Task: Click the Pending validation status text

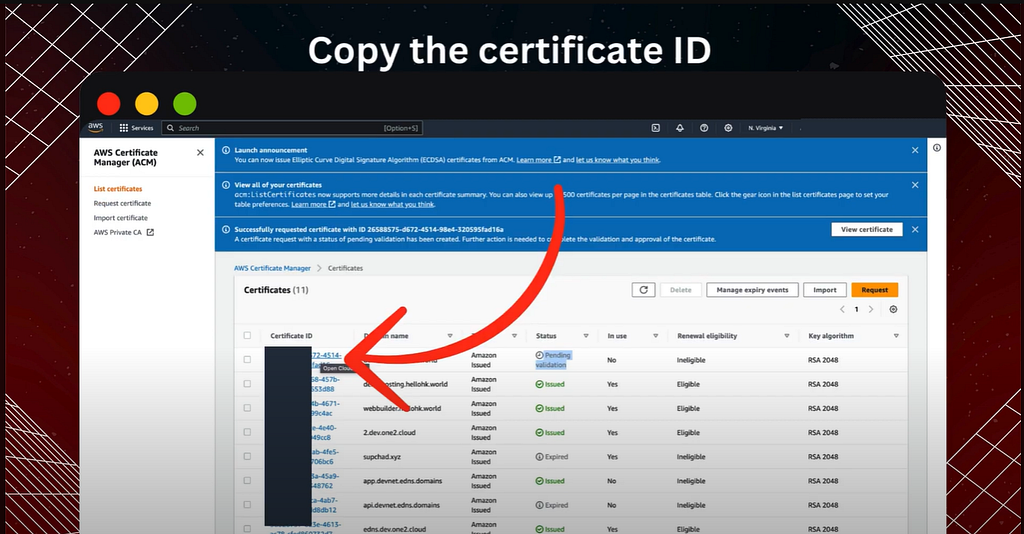Action: coord(553,360)
